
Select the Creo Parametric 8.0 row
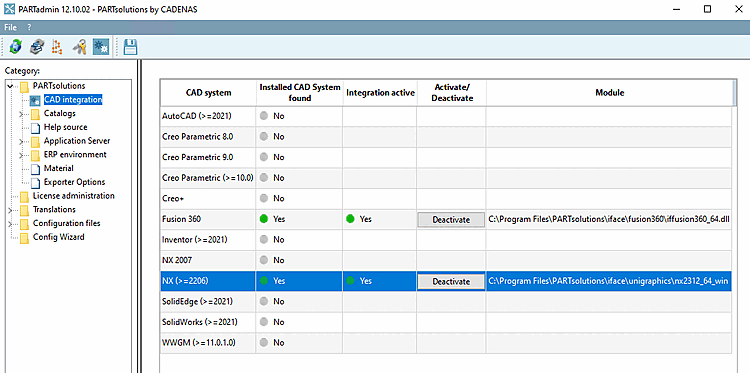click(446, 137)
